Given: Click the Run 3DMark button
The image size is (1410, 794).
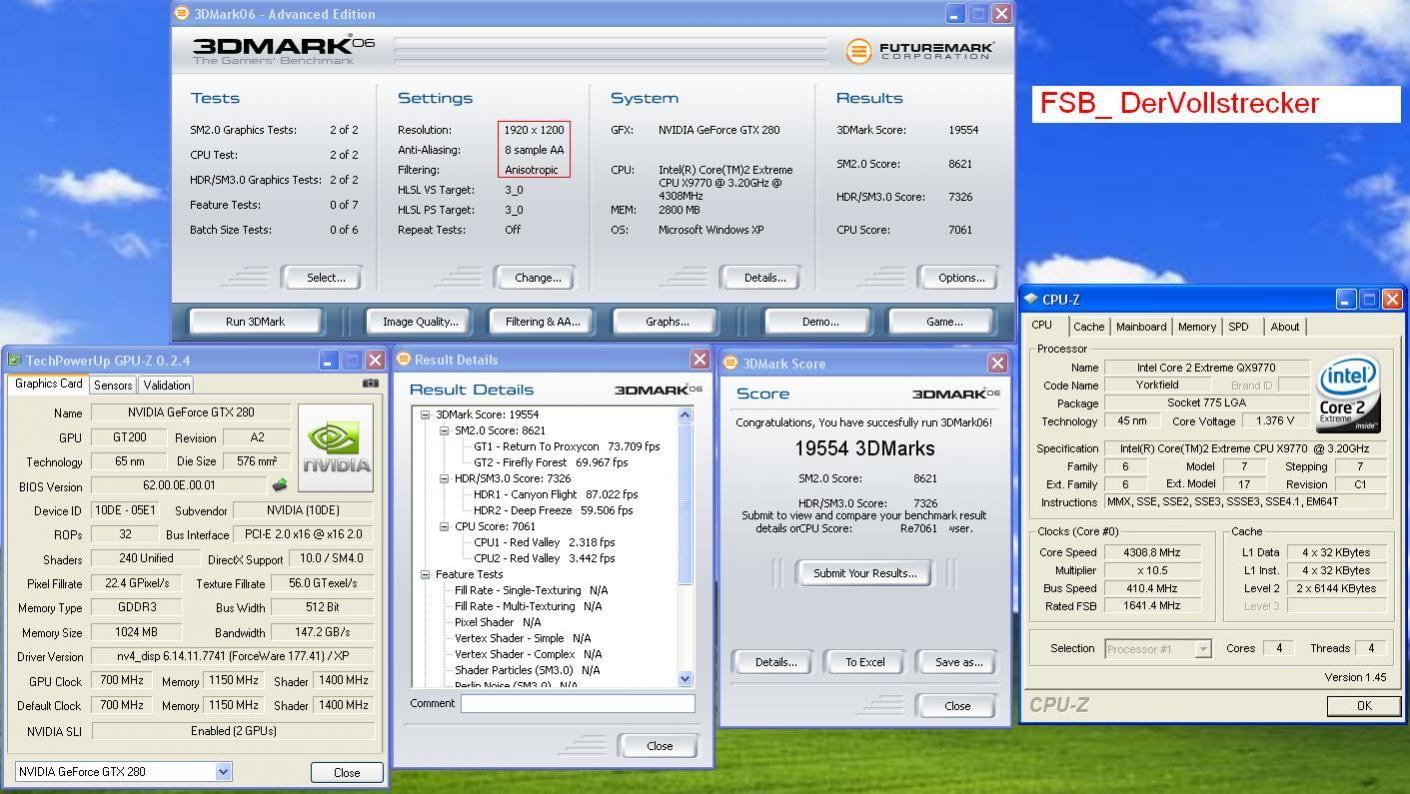Looking at the screenshot, I should click(255, 321).
